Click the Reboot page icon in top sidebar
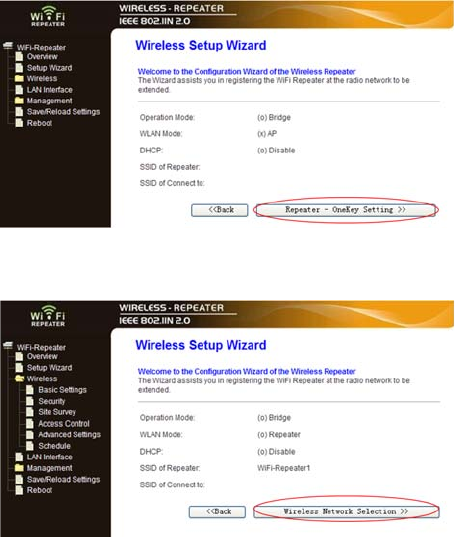Screen dimensions: 455x537 pos(20,123)
